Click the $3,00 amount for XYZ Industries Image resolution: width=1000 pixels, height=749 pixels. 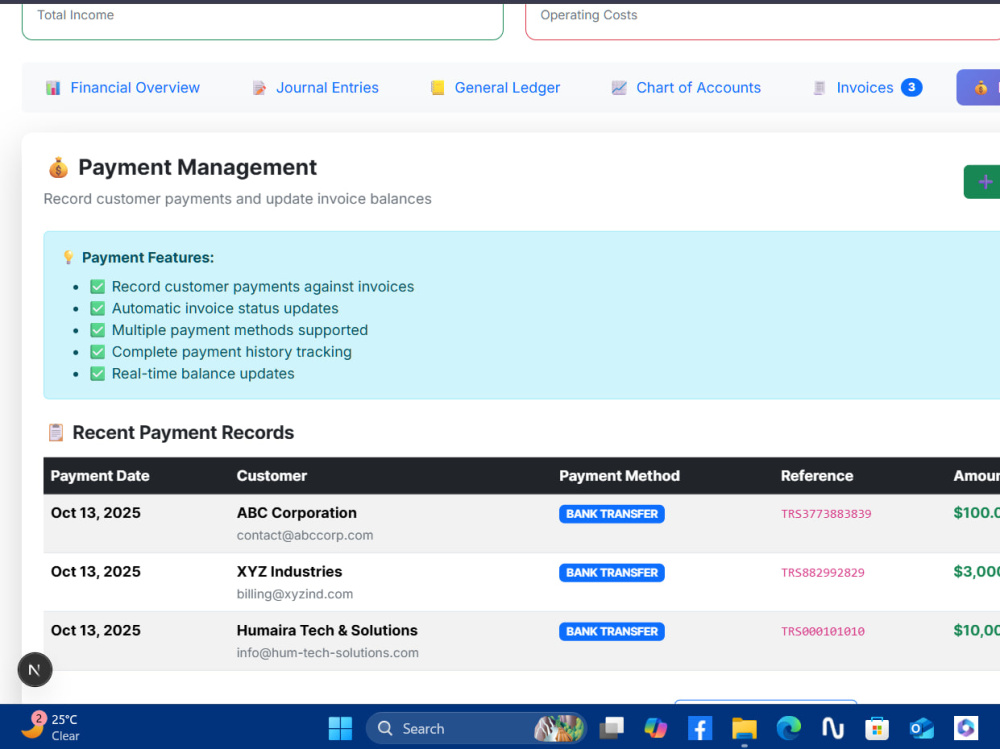click(976, 572)
